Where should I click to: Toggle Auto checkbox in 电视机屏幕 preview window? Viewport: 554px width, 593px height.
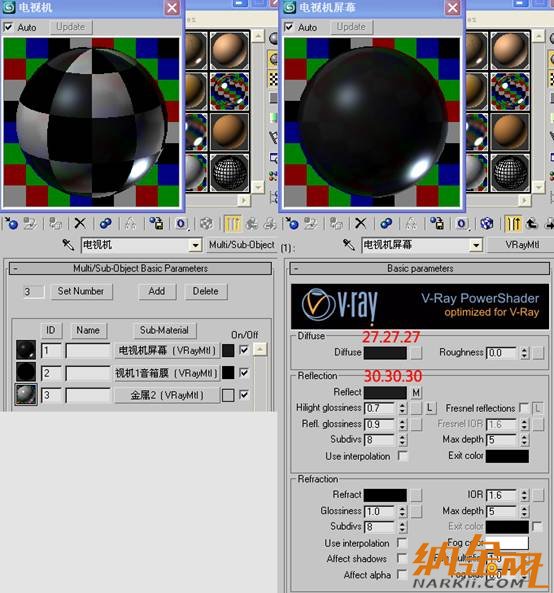289,27
